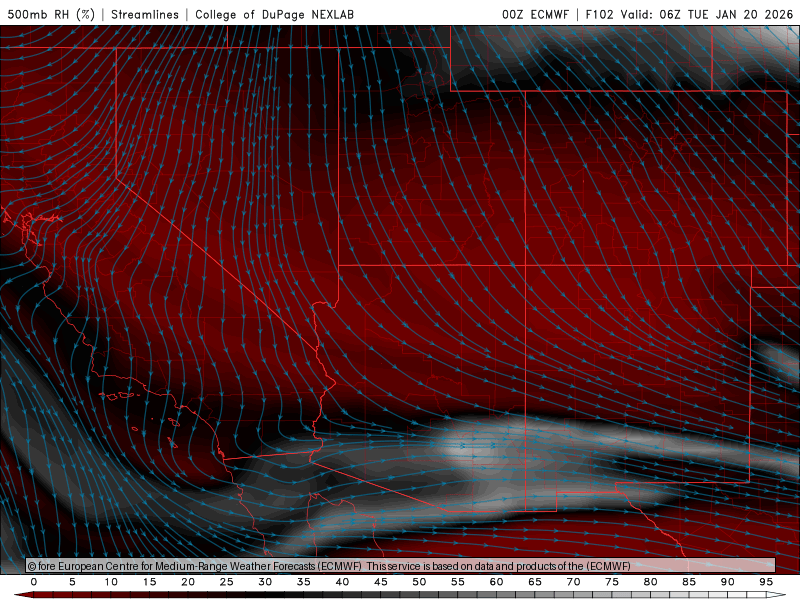Click the colorbar label '85'
Screen dimensions: 800x600
(x=689, y=582)
